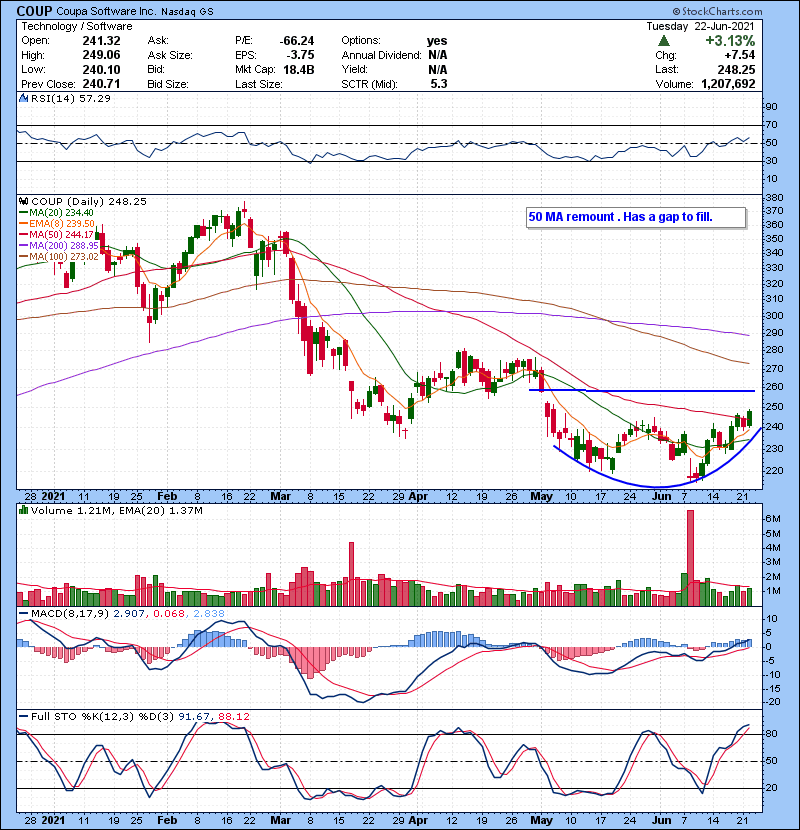Click the MACD histogram value 2.838

(209, 614)
